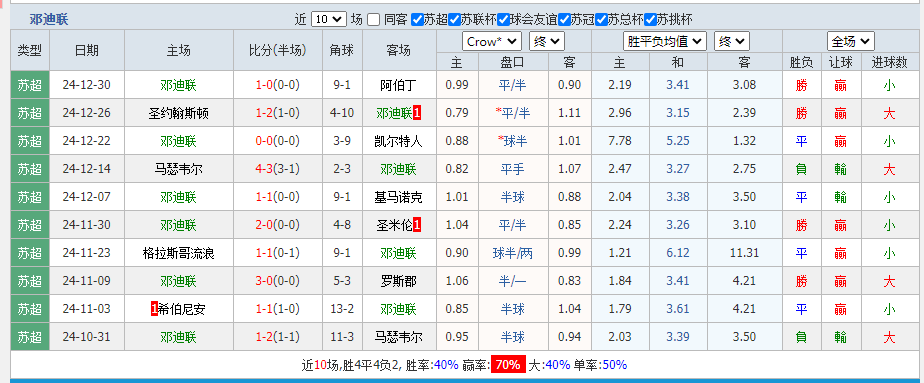Open the 终 dropdown beside 胜平负均值
The height and width of the screenshot is (383, 924).
click(x=732, y=41)
